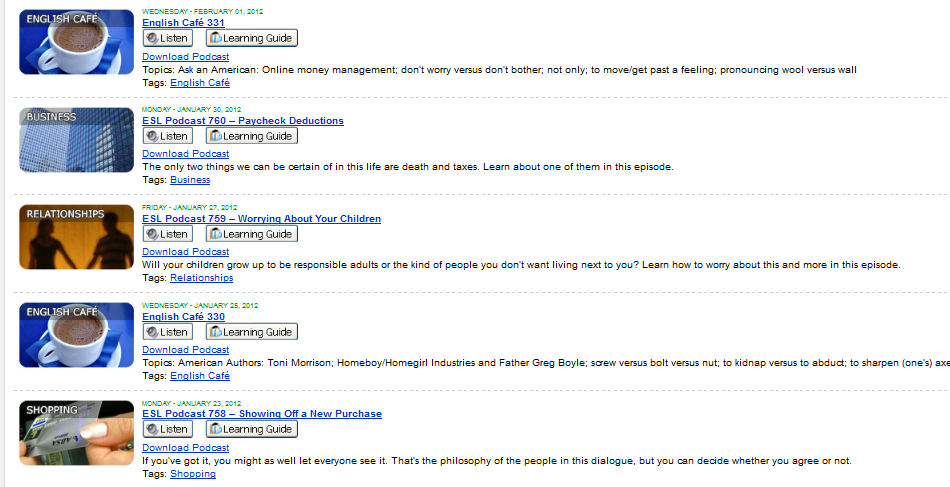Click Listen button for English Café 330

[x=168, y=332]
